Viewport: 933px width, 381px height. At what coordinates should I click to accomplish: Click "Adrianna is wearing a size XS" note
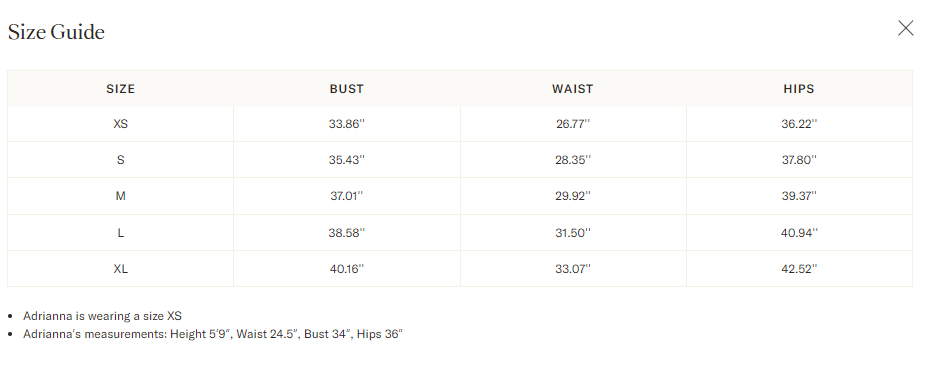[102, 316]
